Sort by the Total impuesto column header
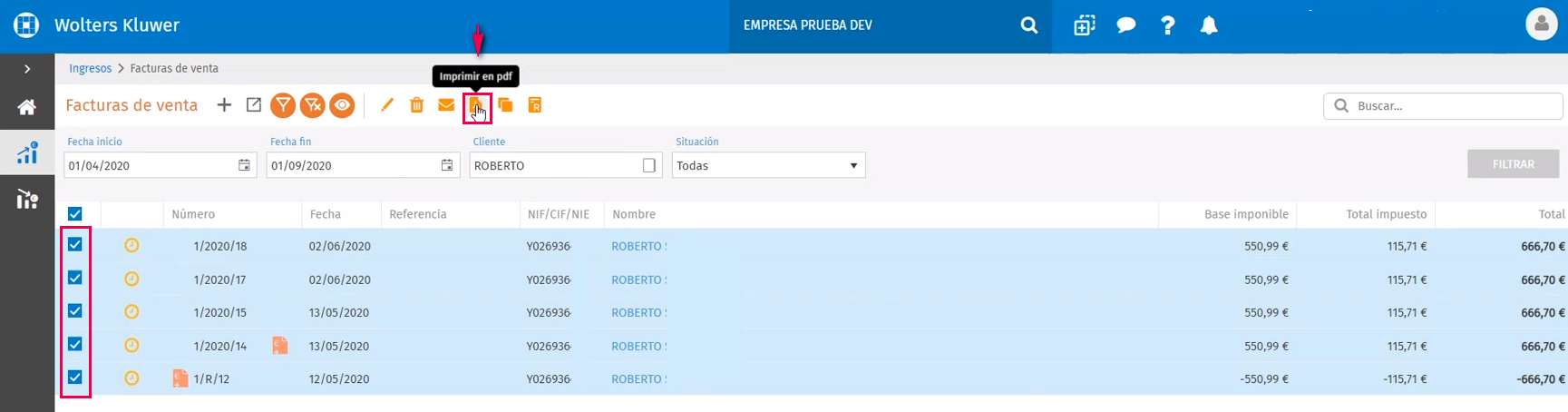This screenshot has height=412, width=1568. coord(1386,214)
